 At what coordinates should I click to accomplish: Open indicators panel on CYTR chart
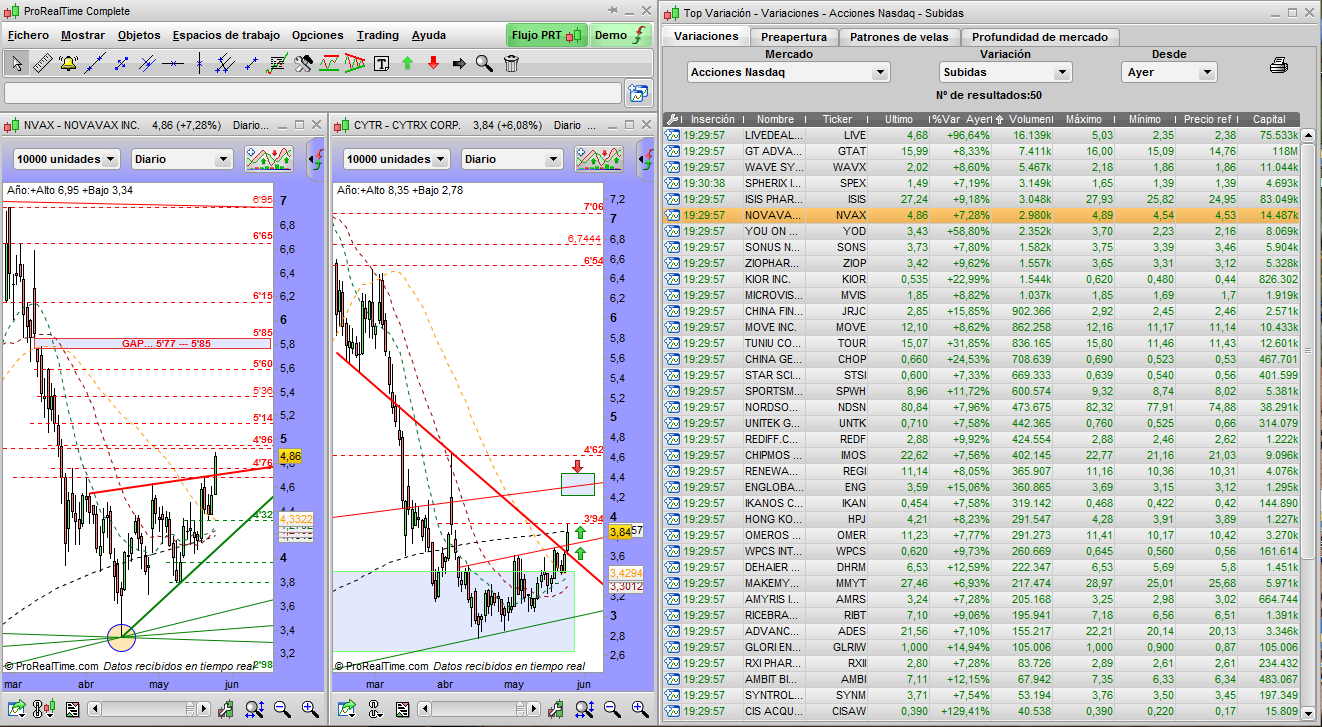pyautogui.click(x=599, y=159)
